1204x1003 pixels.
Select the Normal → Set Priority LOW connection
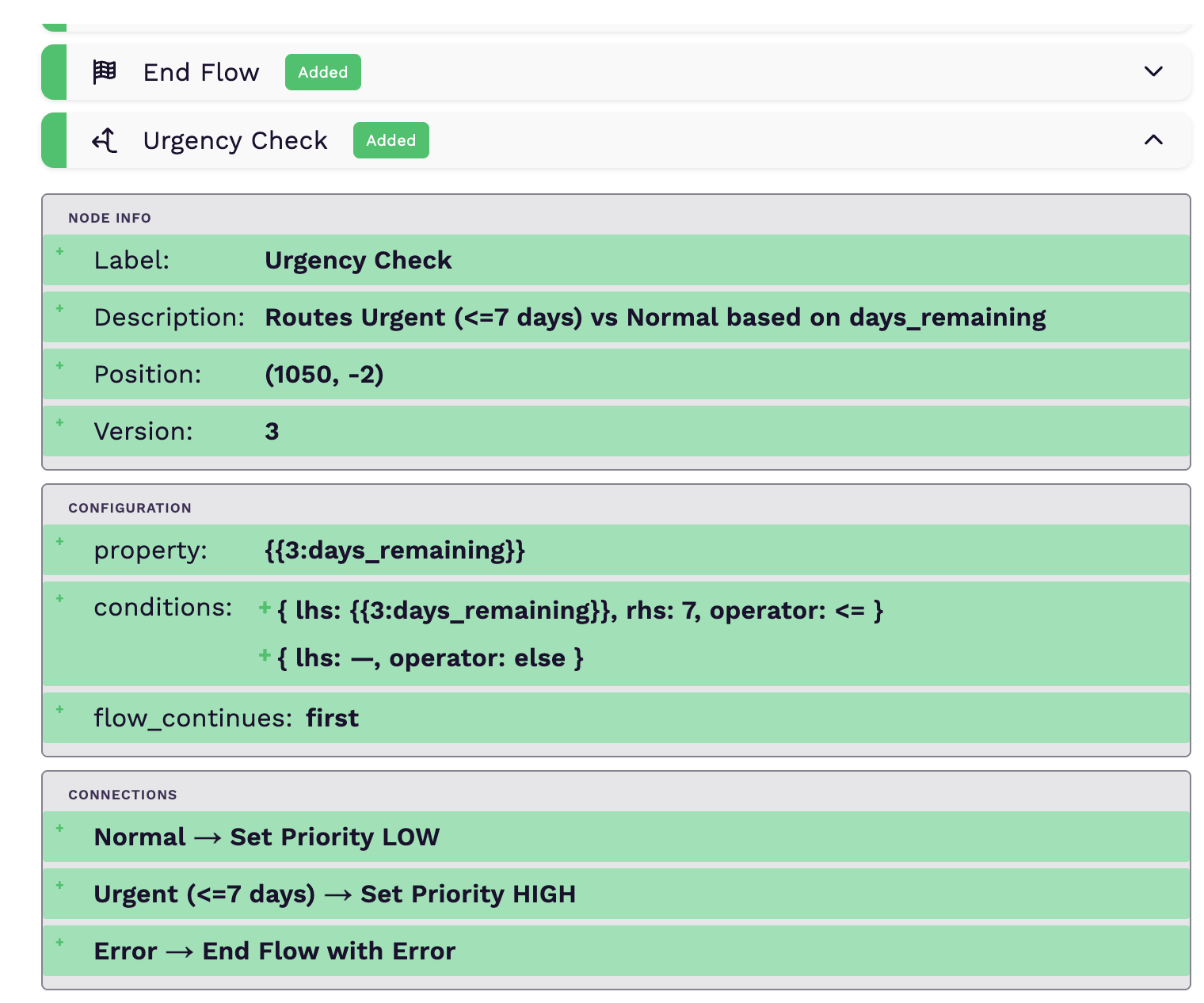267,837
